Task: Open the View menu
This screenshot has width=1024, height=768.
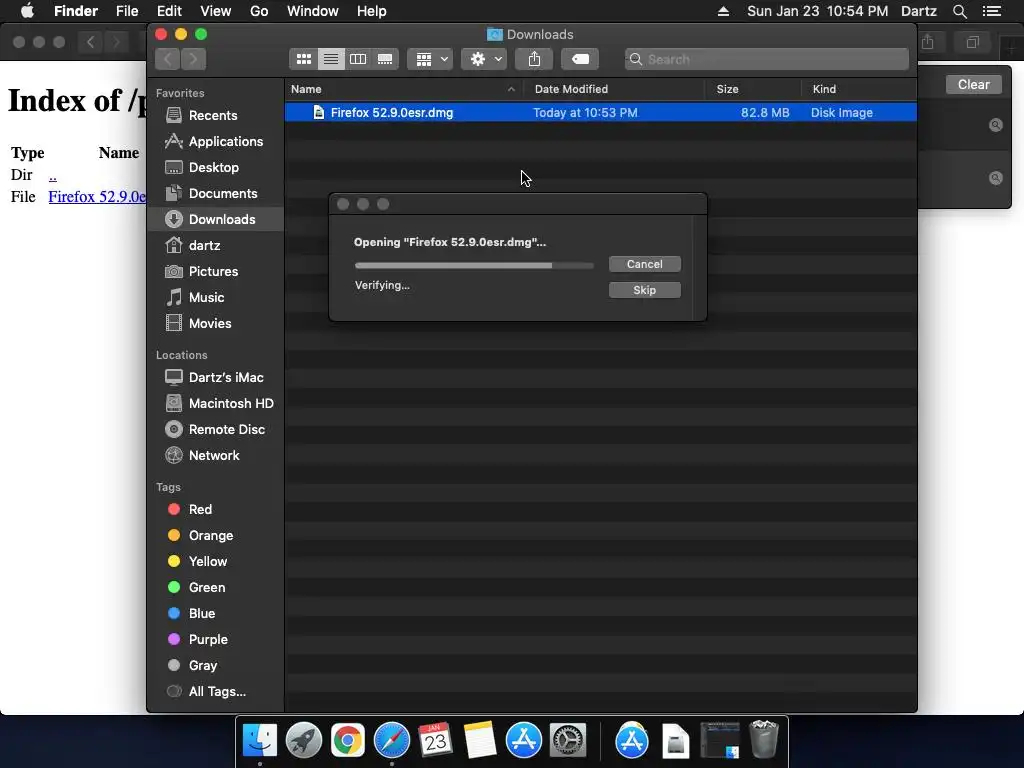Action: pyautogui.click(x=216, y=11)
